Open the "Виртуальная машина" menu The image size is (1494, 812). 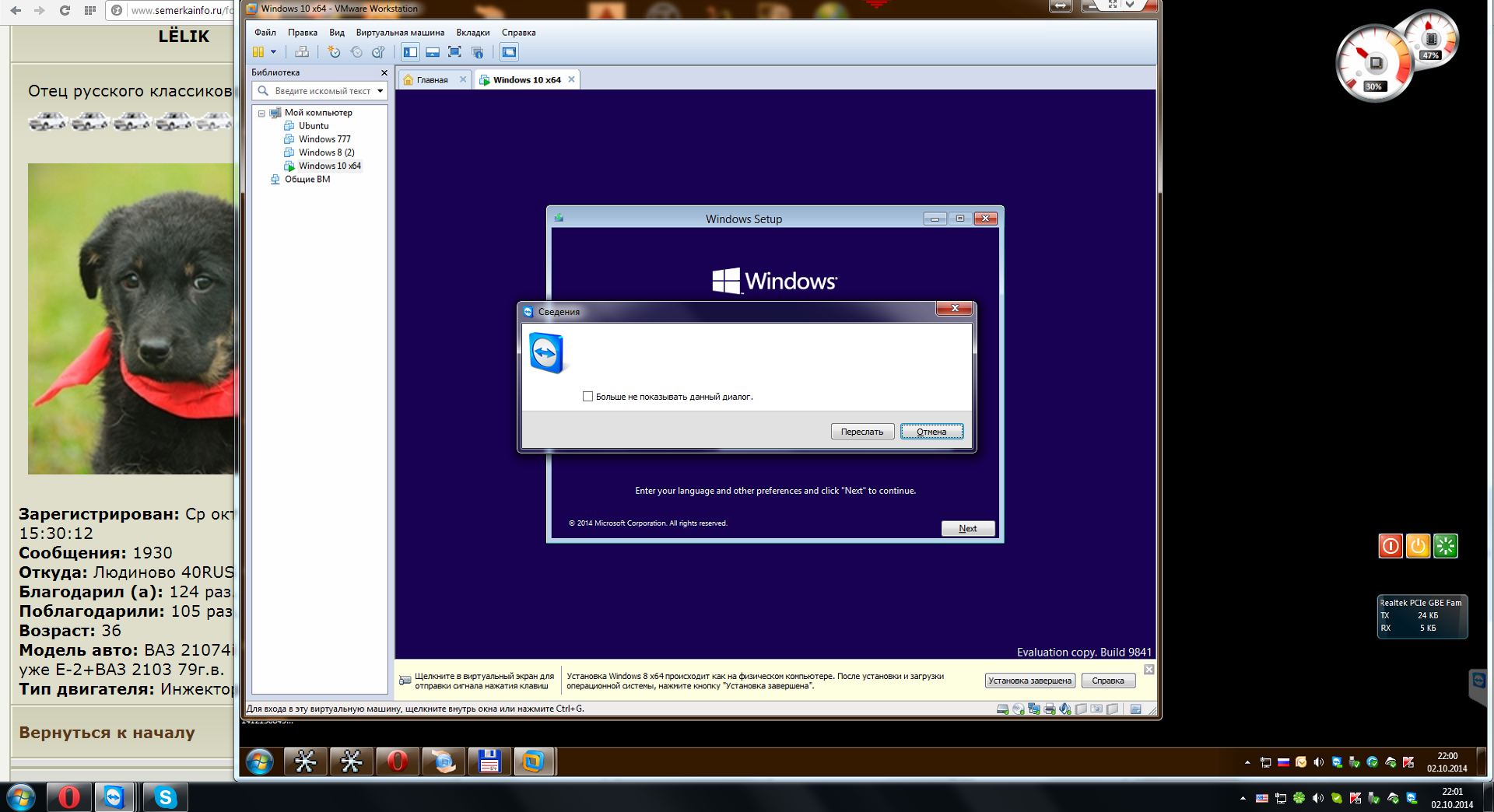pos(400,33)
